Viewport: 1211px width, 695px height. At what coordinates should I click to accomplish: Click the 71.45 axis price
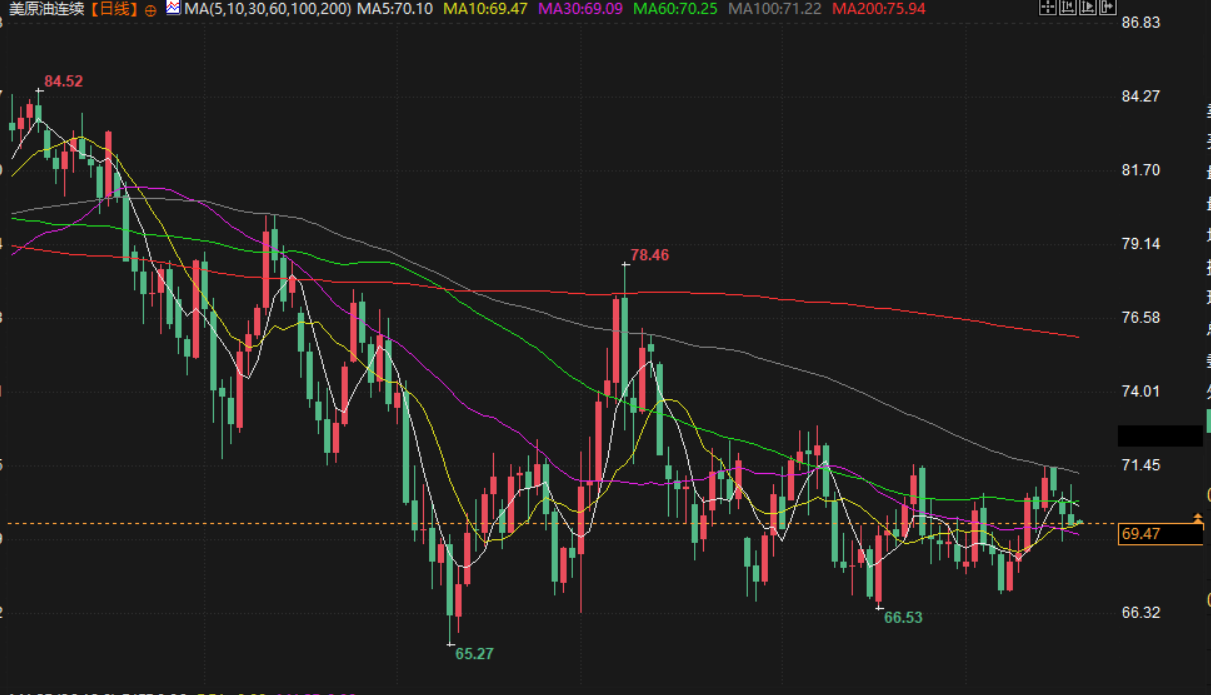(1141, 465)
